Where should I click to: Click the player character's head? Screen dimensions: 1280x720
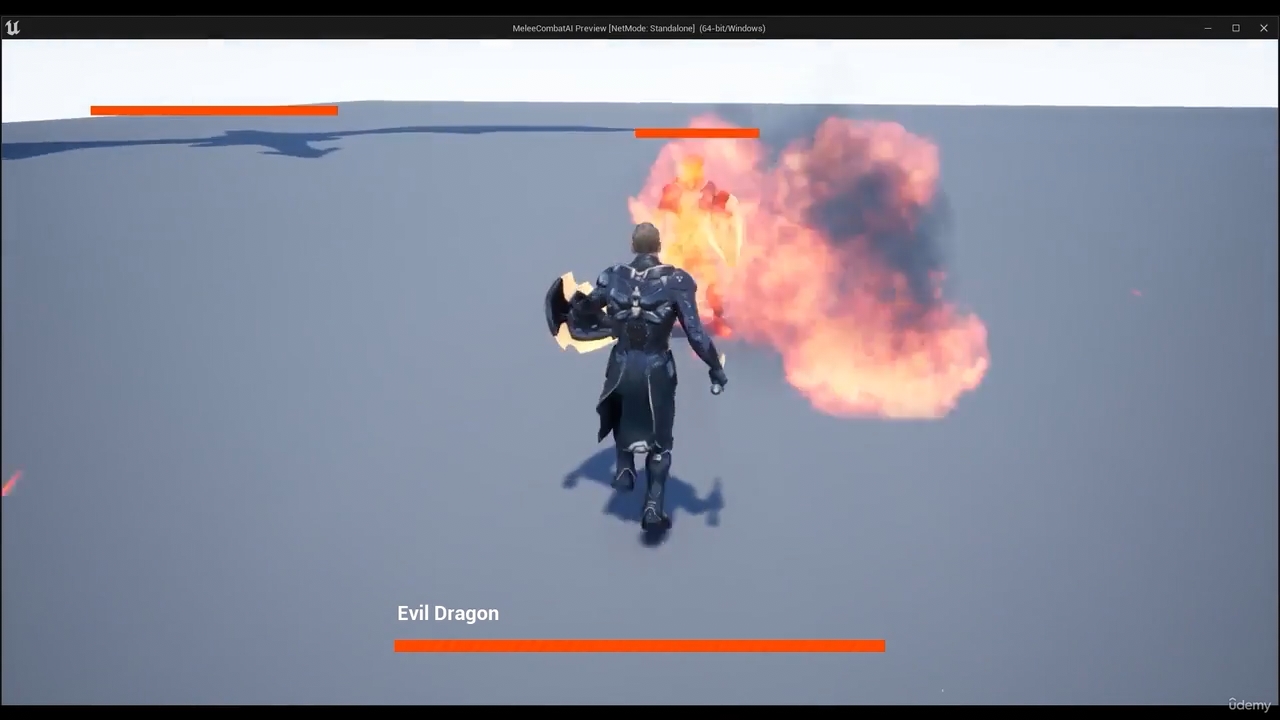[x=646, y=238]
